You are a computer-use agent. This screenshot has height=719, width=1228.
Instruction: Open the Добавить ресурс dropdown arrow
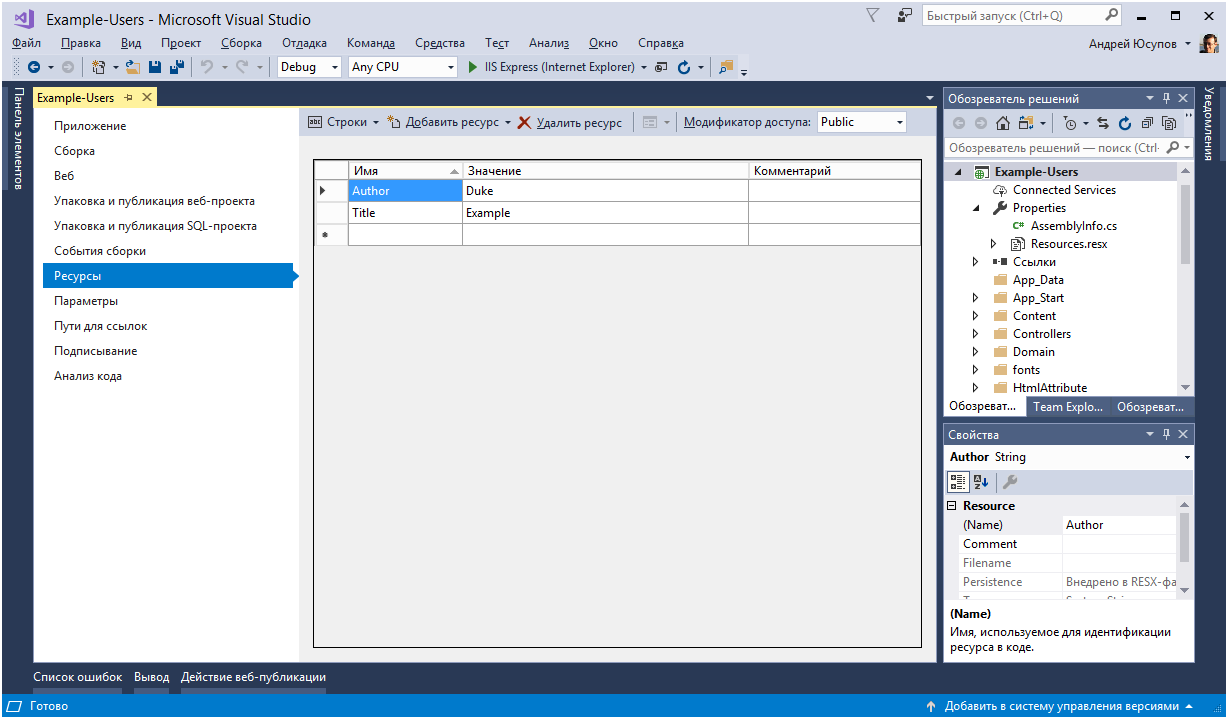click(x=508, y=122)
